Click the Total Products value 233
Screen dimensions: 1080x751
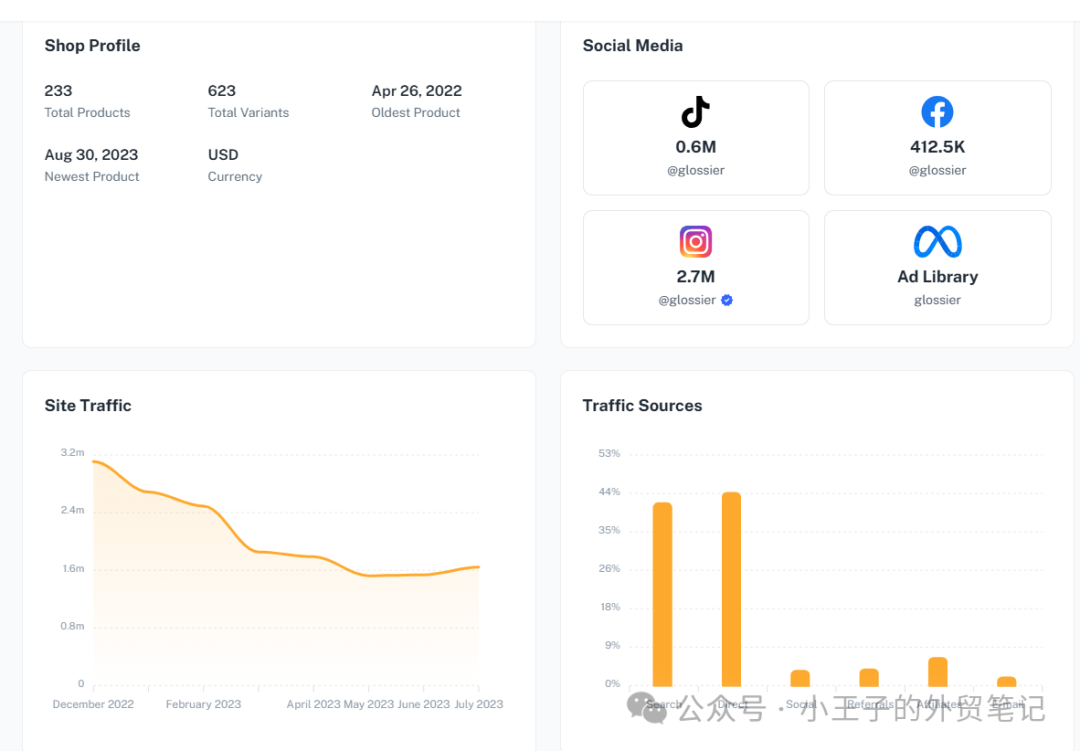[x=59, y=91]
